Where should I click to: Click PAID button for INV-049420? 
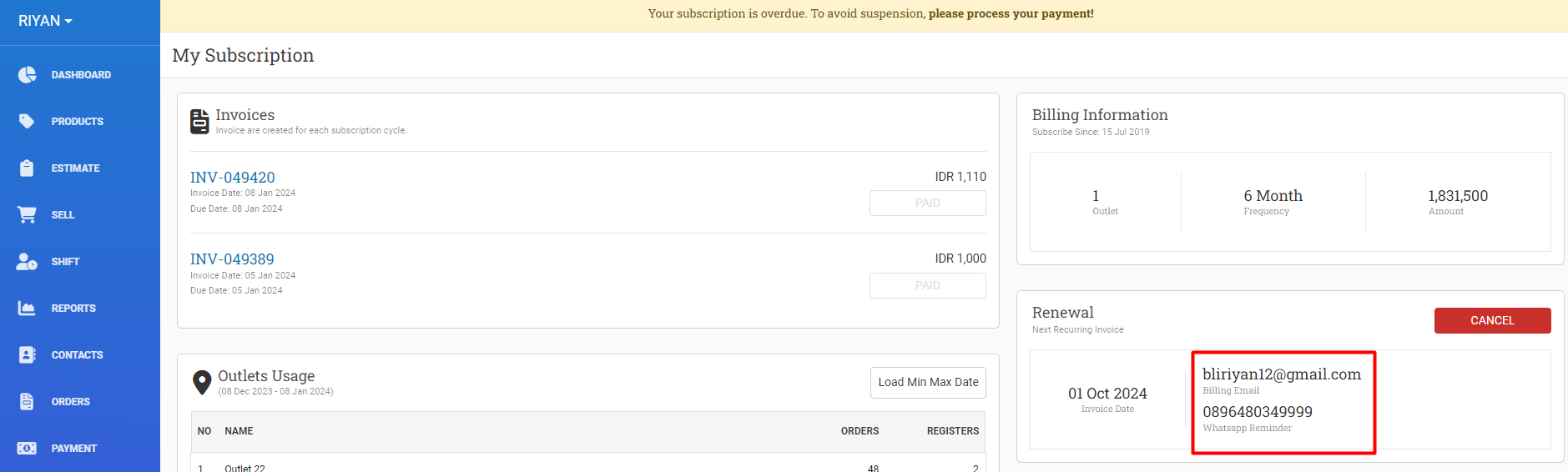[927, 203]
